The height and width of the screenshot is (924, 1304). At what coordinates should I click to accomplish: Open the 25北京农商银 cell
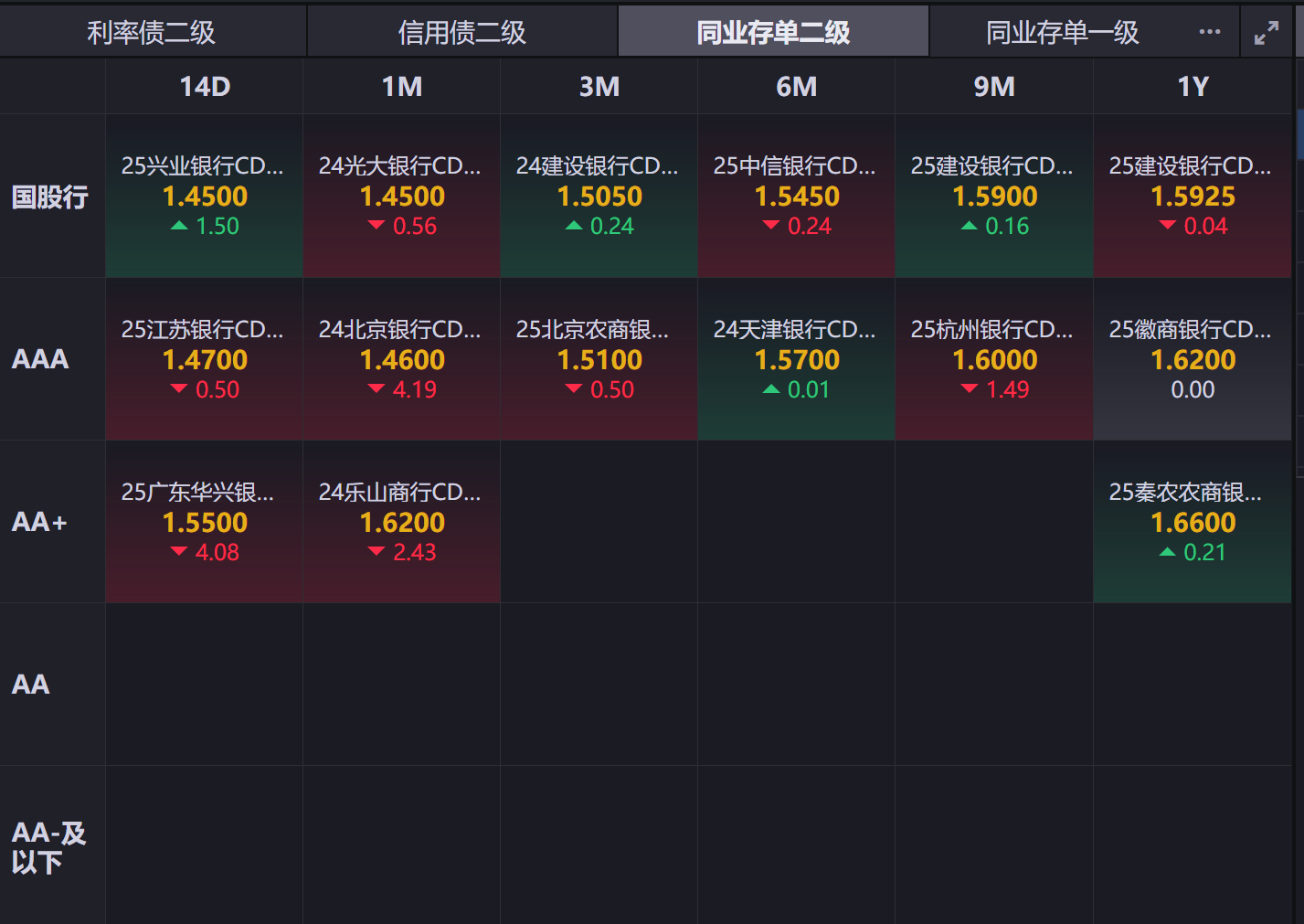pyautogui.click(x=599, y=359)
